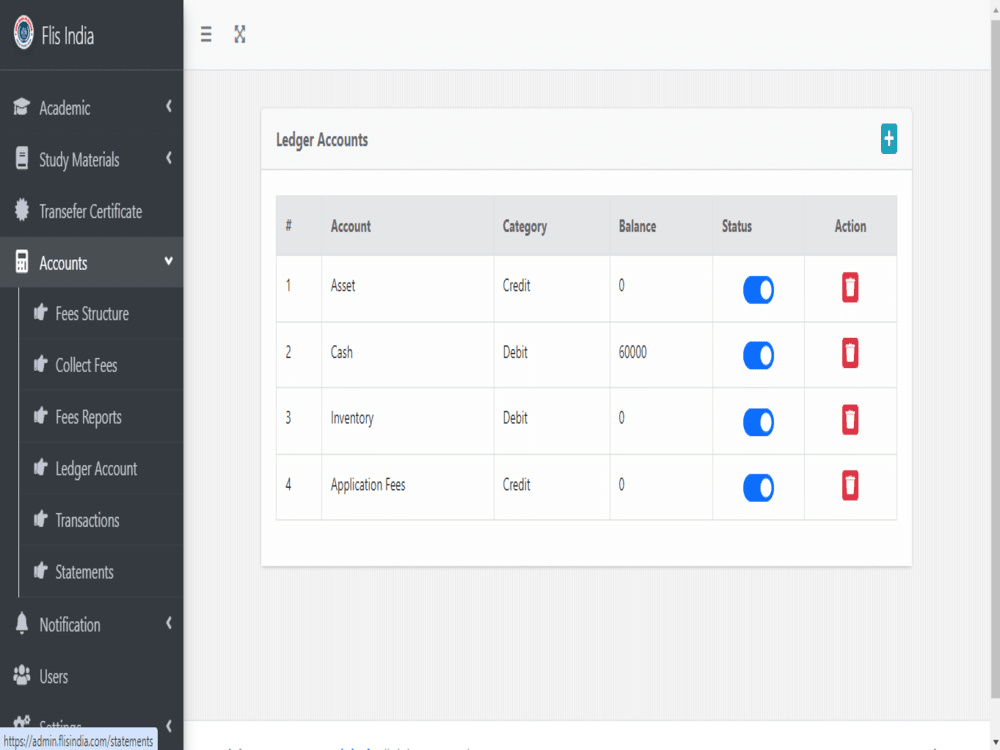1000x750 pixels.
Task: Collapse the Accounts menu chevron
Action: tap(169, 261)
